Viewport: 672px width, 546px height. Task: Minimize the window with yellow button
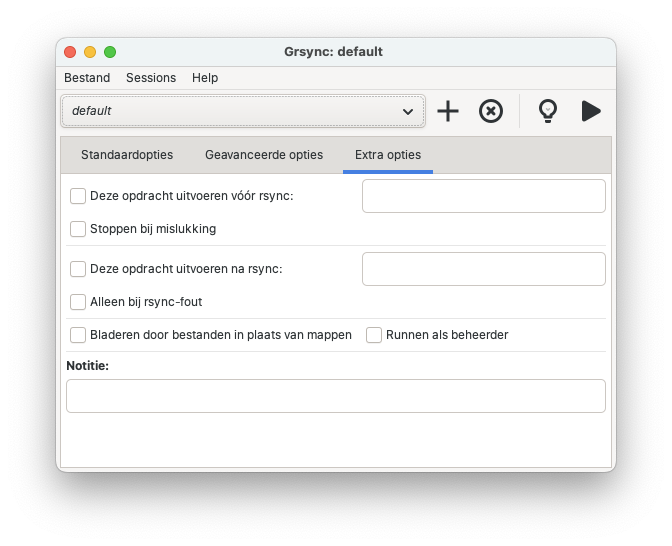coord(90,52)
